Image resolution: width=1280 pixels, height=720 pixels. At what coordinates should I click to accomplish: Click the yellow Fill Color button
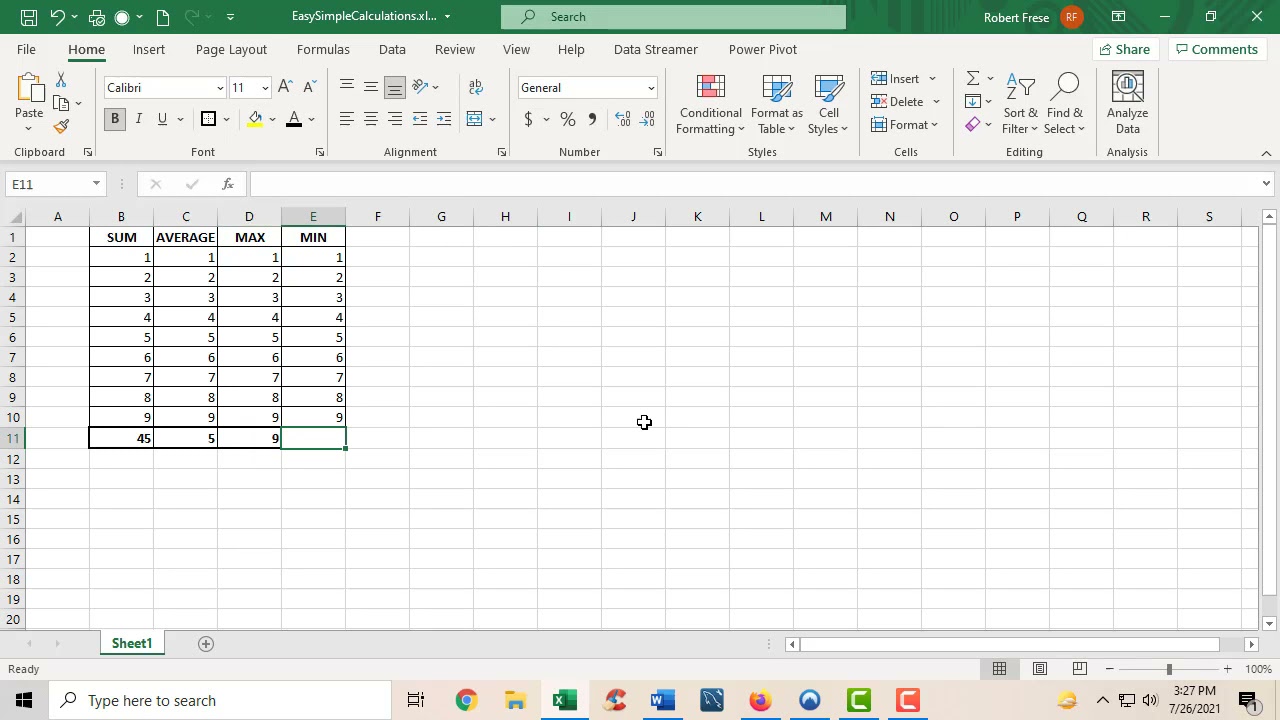(x=255, y=119)
